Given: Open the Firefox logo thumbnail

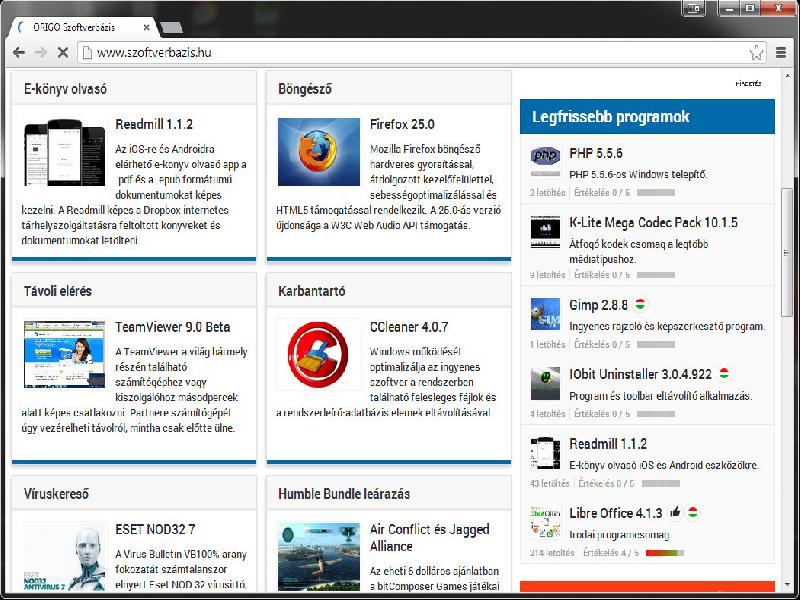Looking at the screenshot, I should tap(319, 152).
